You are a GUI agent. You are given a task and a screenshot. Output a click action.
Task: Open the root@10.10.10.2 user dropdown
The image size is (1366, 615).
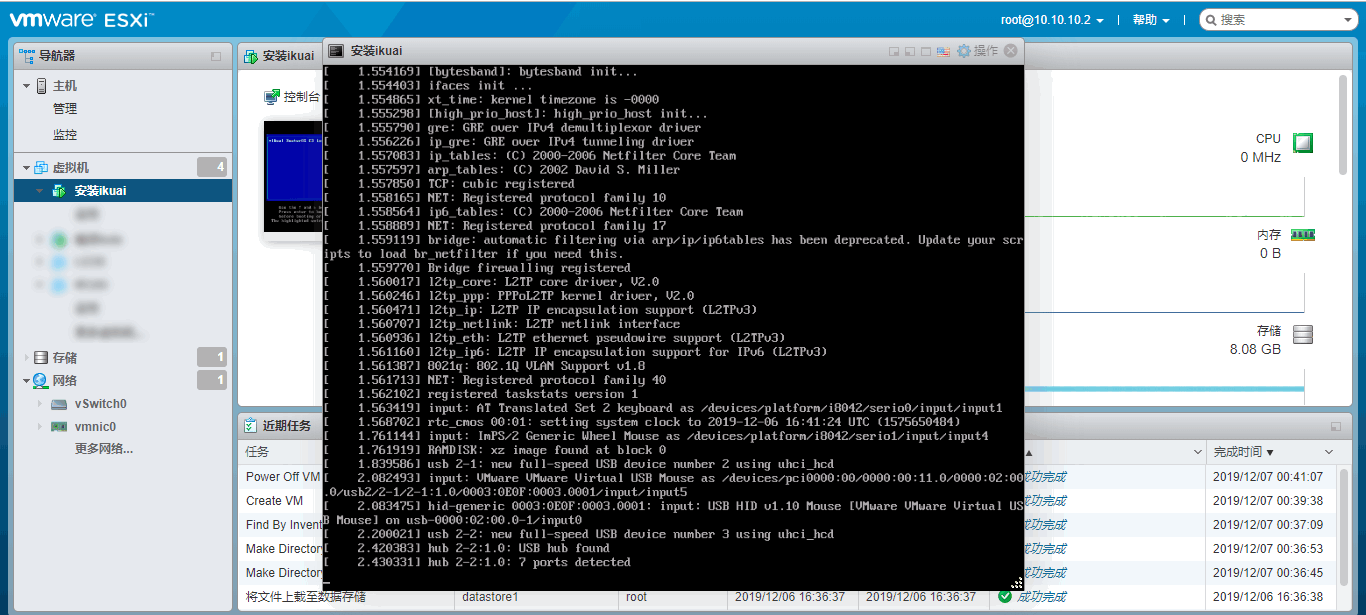[1052, 20]
